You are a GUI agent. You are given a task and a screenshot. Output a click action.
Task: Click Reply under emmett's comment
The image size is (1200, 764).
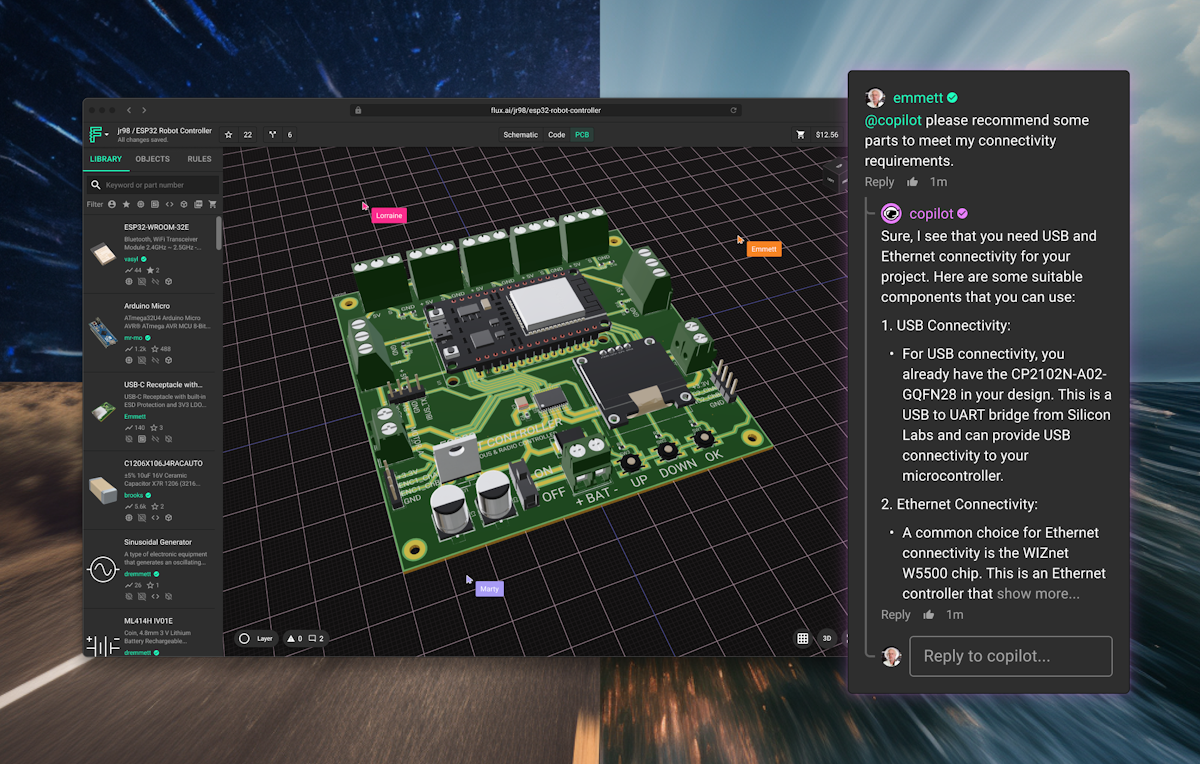coord(879,181)
